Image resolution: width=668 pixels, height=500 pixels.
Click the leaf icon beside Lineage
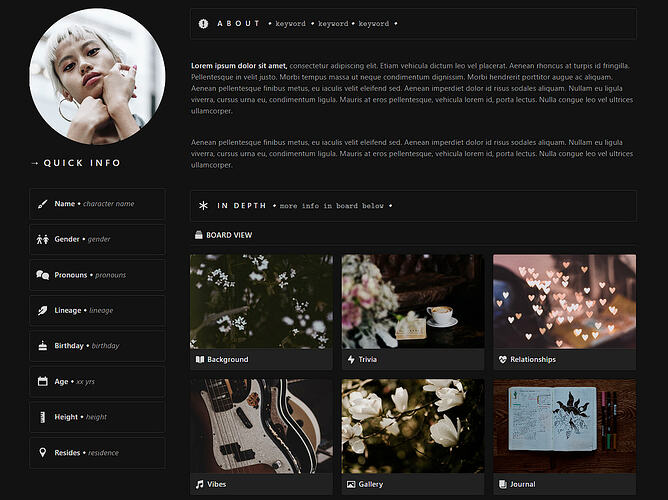pos(42,311)
